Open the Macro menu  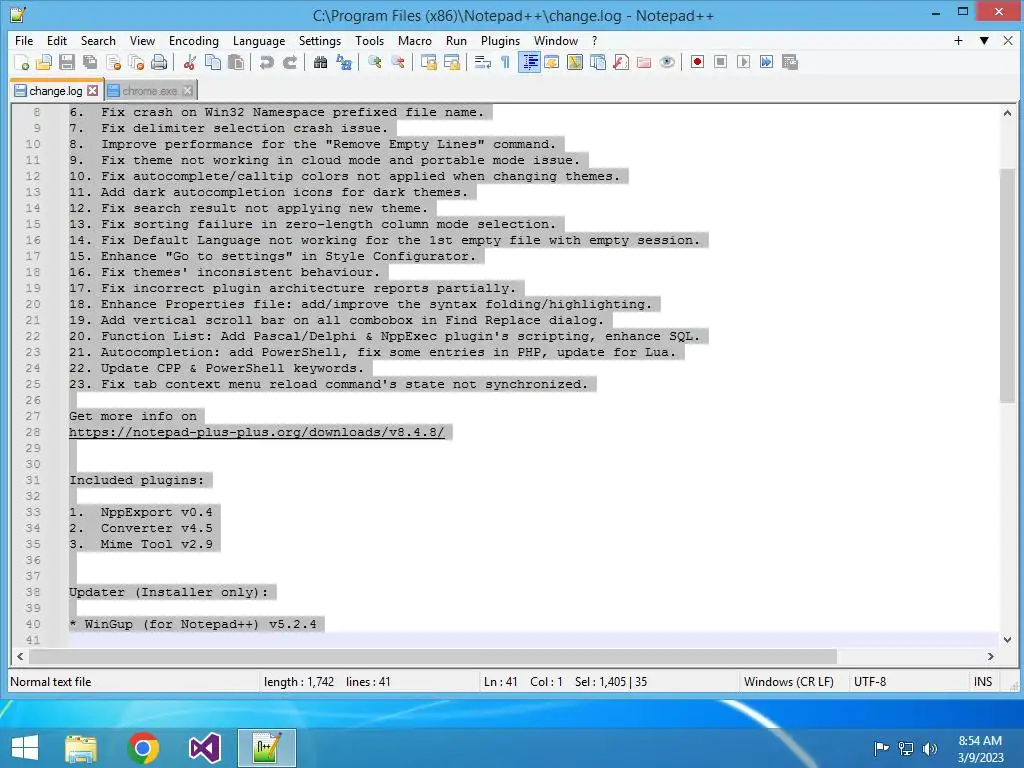pos(415,40)
